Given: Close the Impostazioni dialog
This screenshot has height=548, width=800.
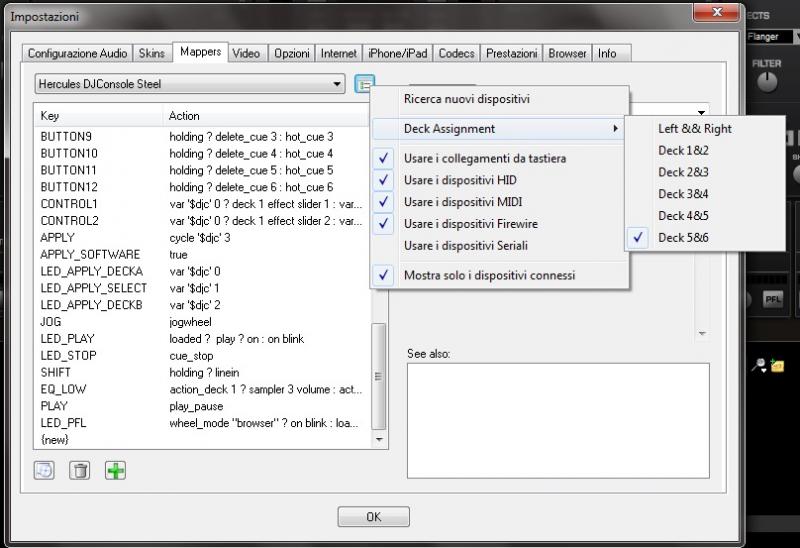Looking at the screenshot, I should click(x=716, y=12).
